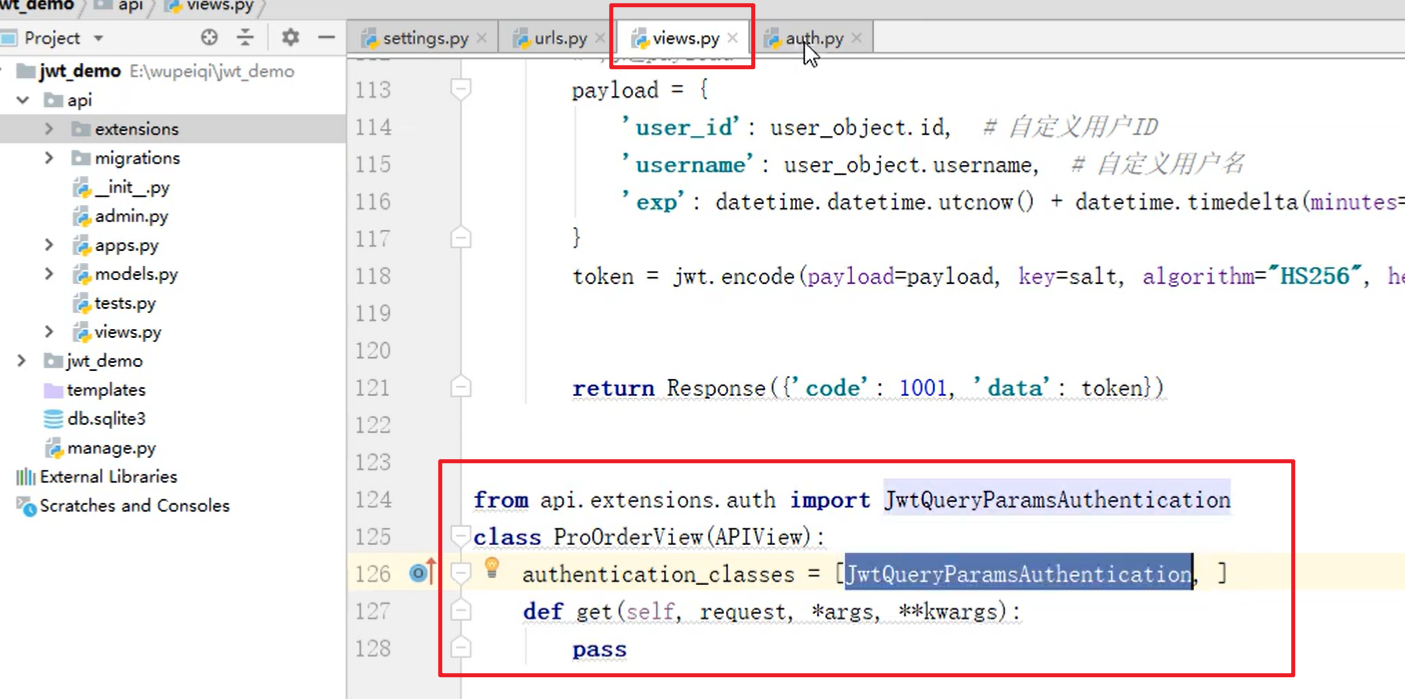Fold the payload dict on line 113
The height and width of the screenshot is (699, 1405).
tap(461, 90)
